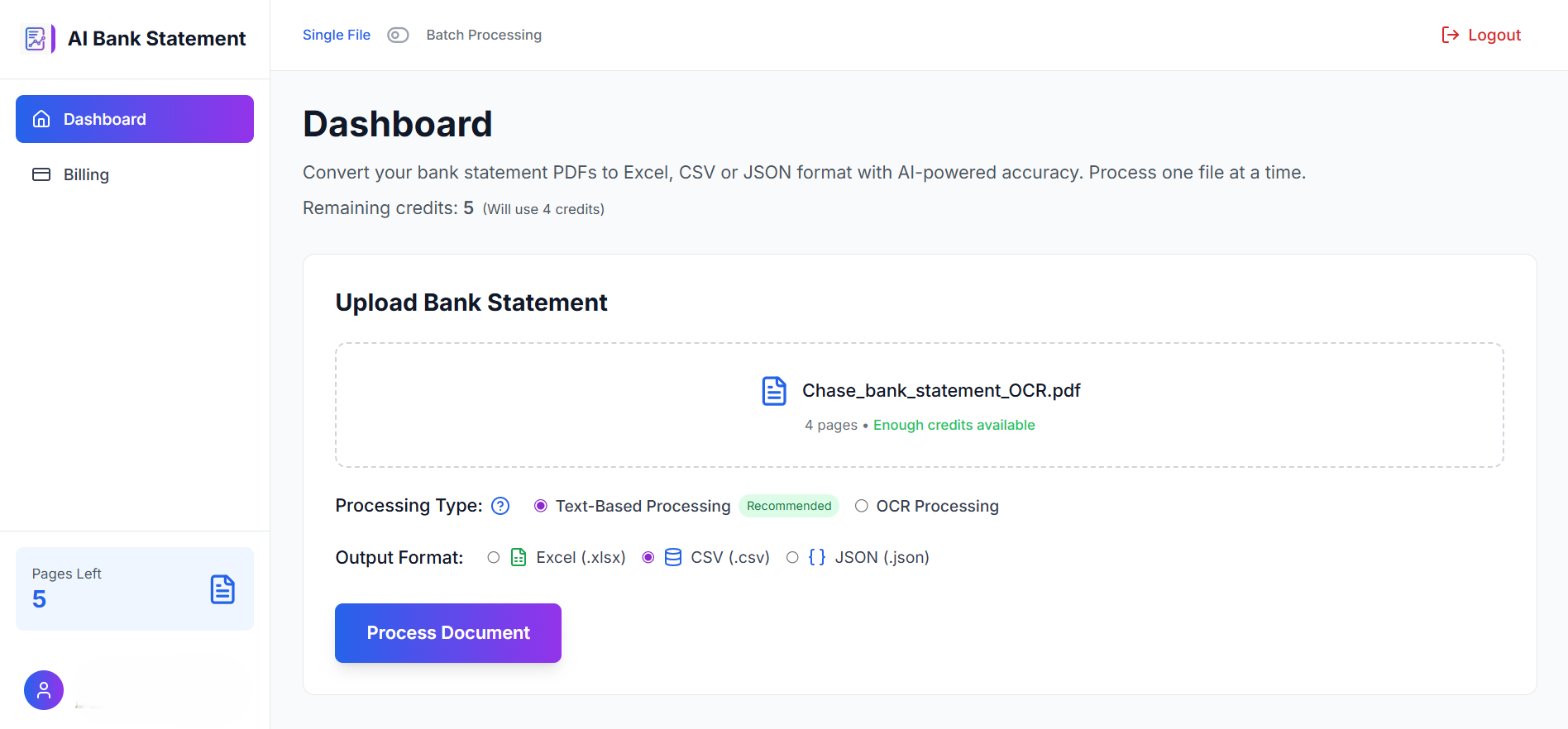Select the OCR Processing radio button
Viewport: 1568px width, 729px height.
click(861, 506)
